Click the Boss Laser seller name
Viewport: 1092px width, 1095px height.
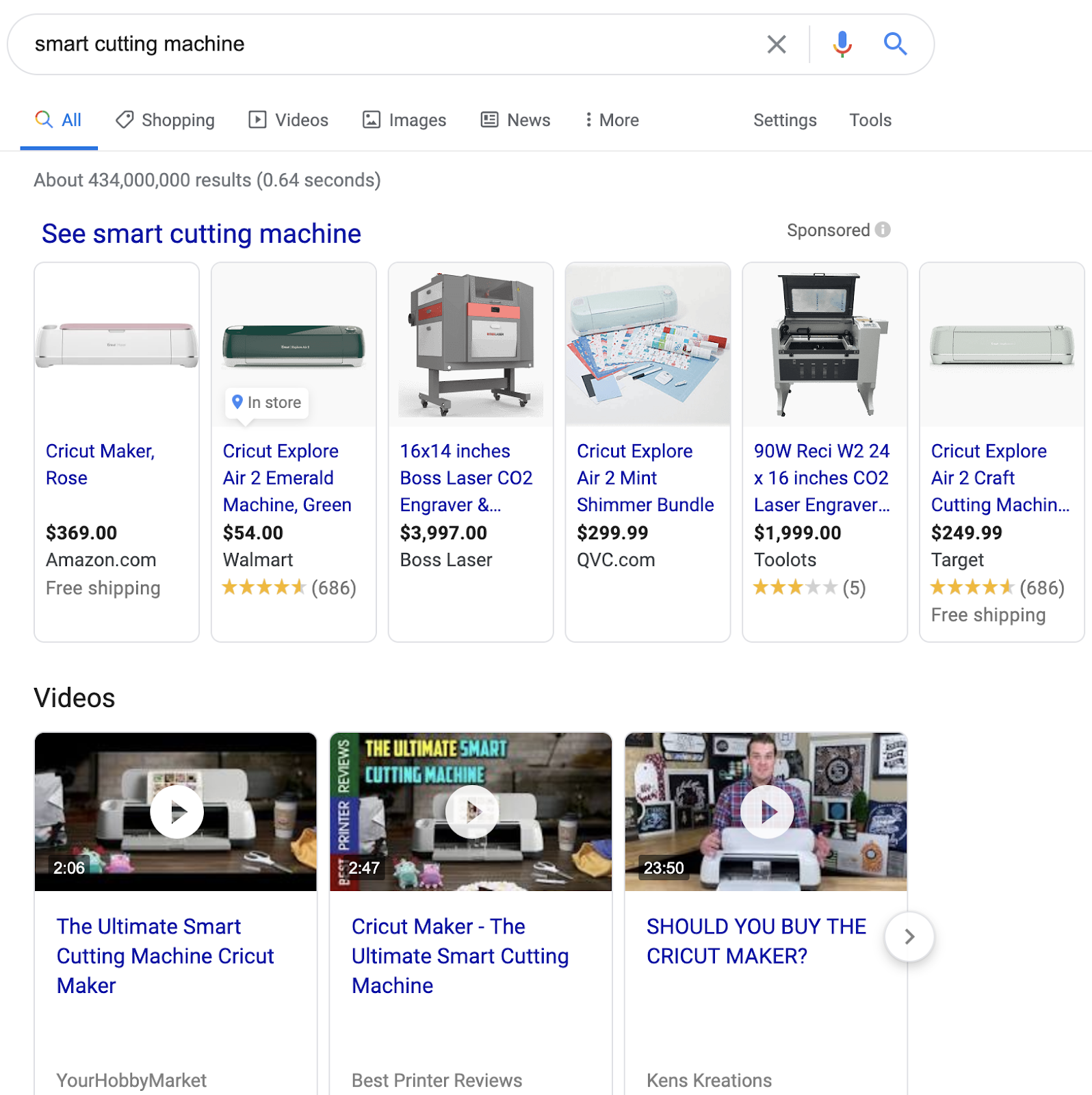446,560
